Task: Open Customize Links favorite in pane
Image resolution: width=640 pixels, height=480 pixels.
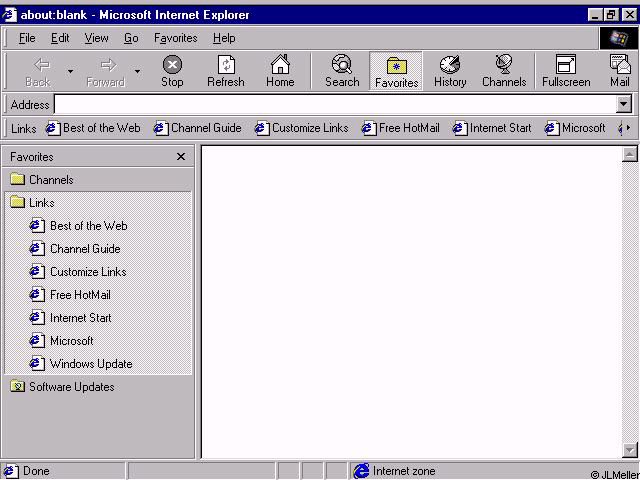Action: point(78,271)
